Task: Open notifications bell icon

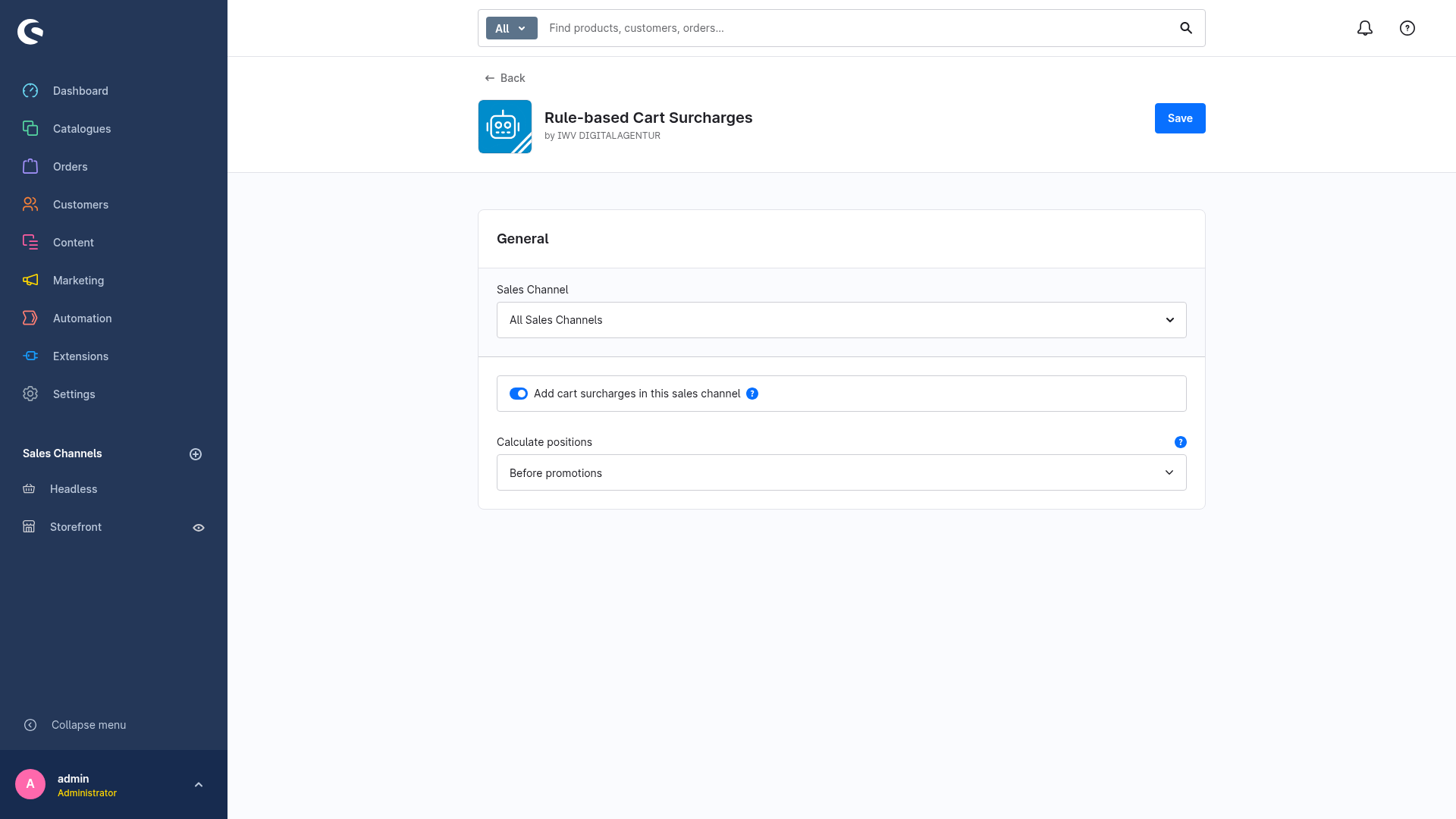Action: [1365, 28]
